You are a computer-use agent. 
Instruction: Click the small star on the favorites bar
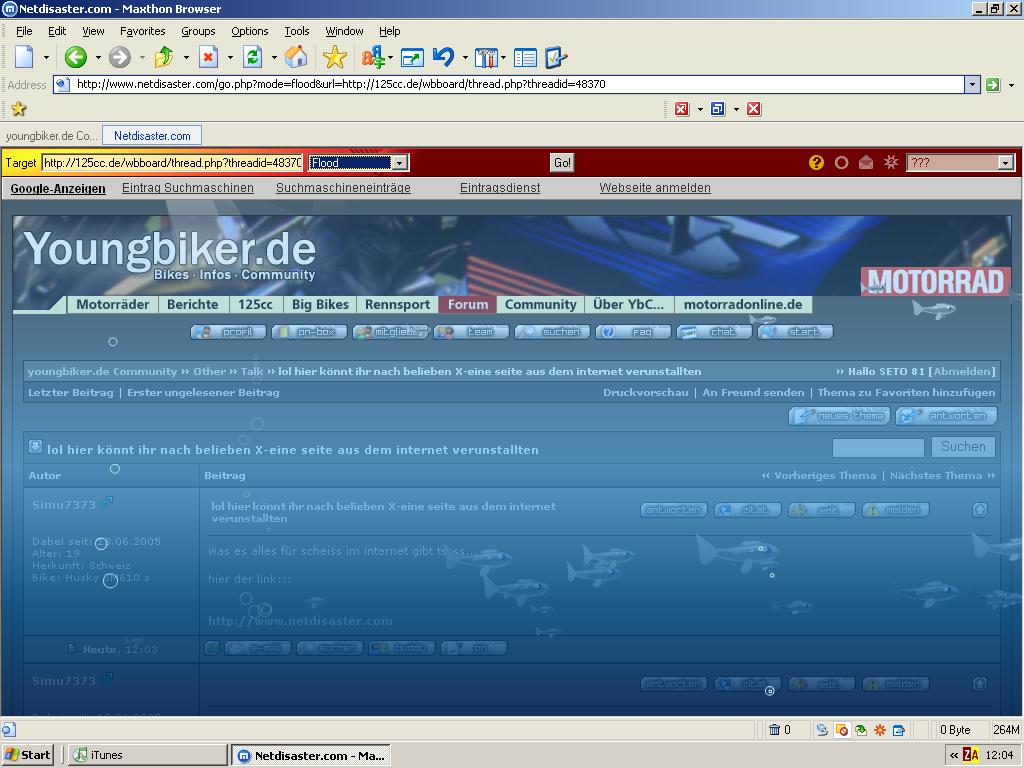tap(19, 109)
